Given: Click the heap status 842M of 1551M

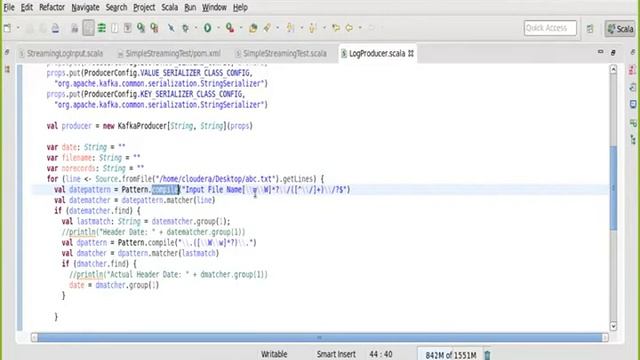Looking at the screenshot, I should point(451,355).
